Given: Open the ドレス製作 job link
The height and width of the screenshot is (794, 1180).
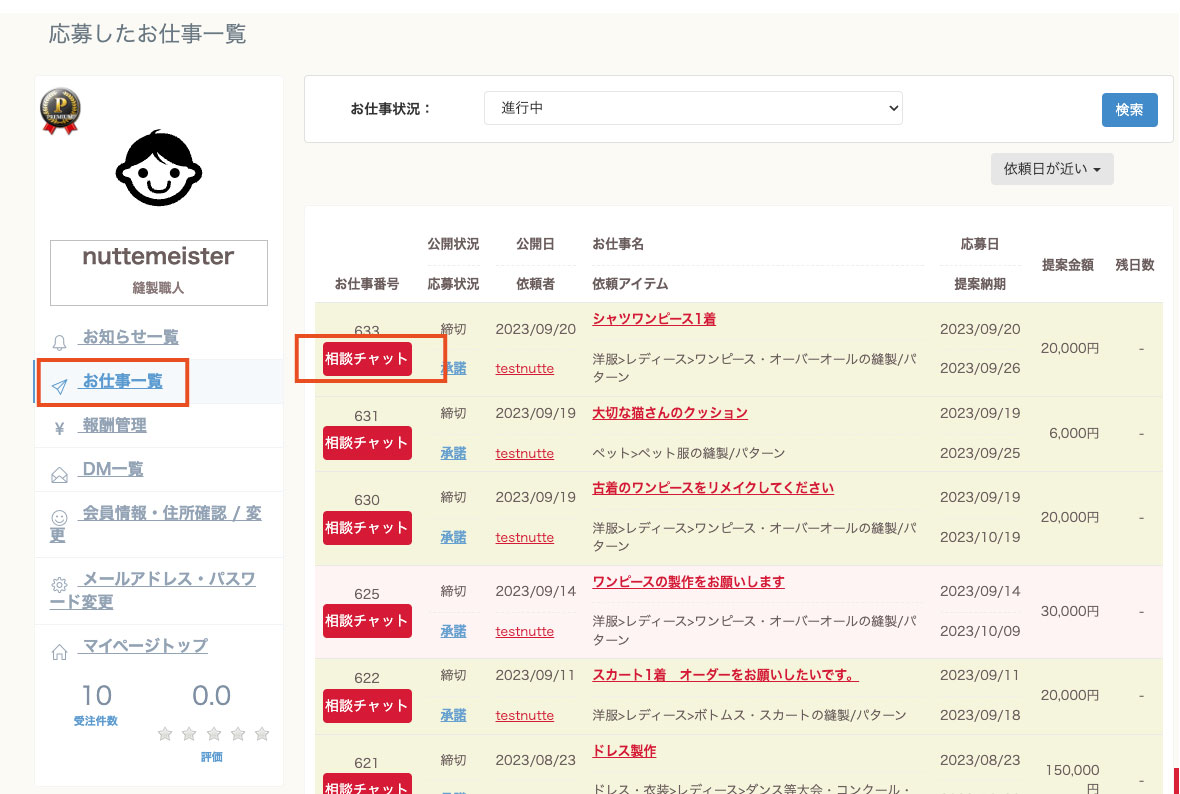Looking at the screenshot, I should click(624, 751).
